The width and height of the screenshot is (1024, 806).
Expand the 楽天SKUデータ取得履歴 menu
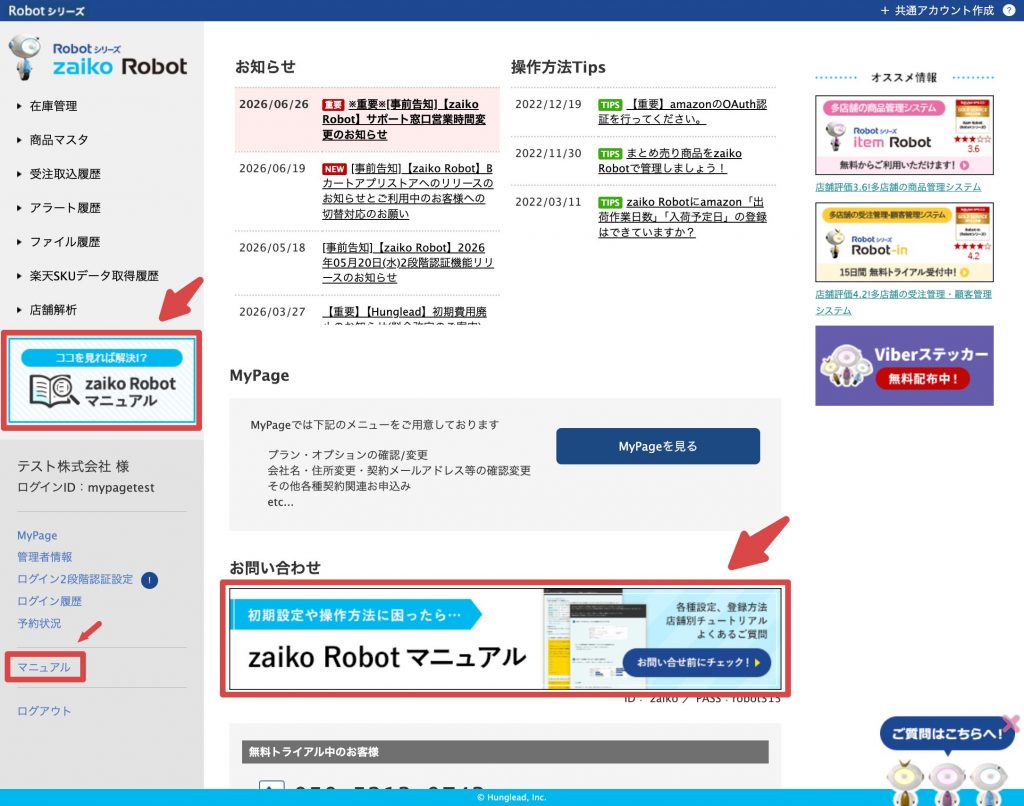click(93, 276)
